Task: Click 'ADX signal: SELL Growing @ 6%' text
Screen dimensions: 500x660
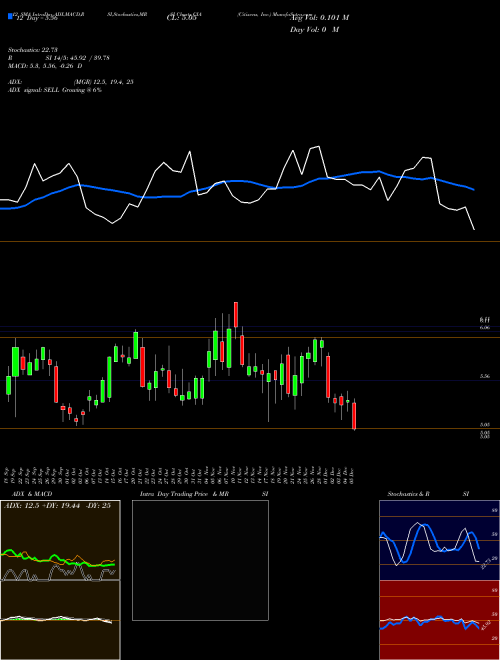Action: 55,90
